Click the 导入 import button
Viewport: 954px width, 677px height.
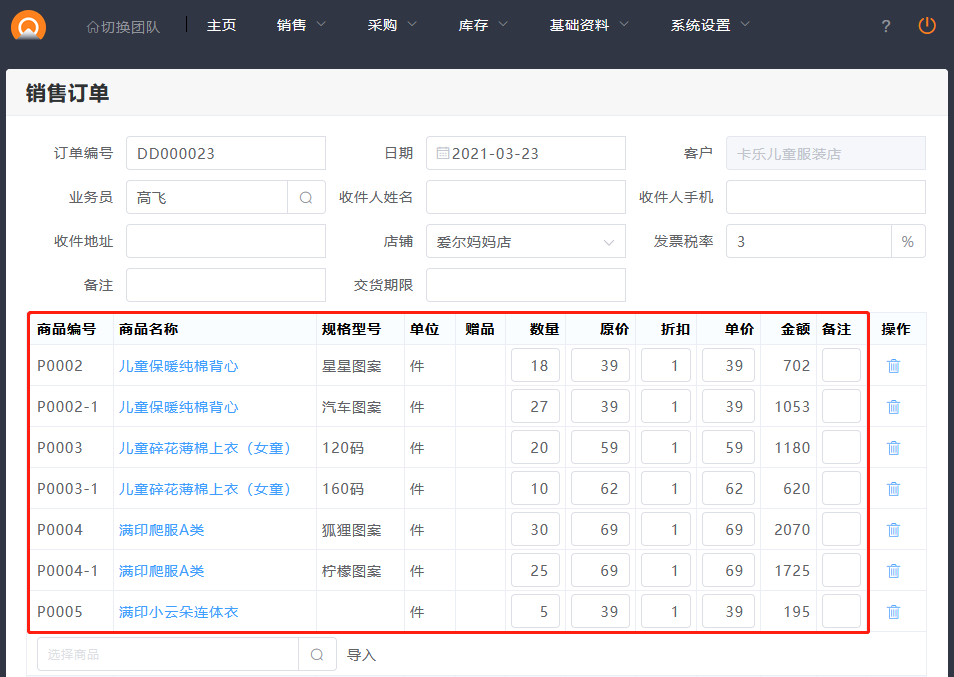click(361, 655)
